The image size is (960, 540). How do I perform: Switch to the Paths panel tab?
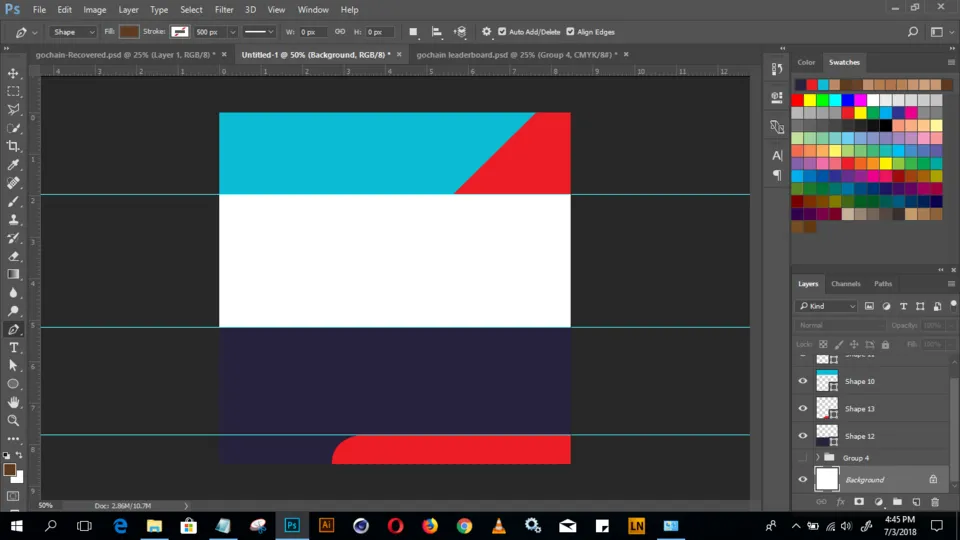pos(883,283)
